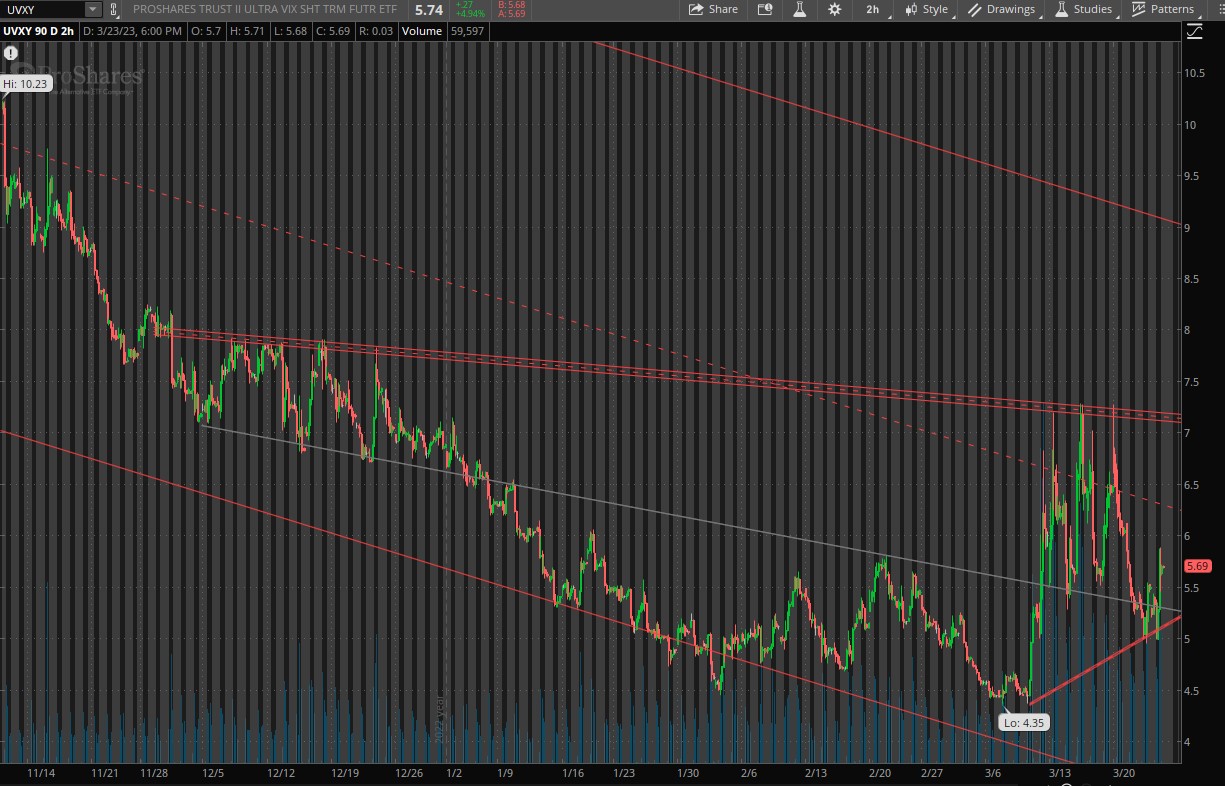Click the exclamation alert icon on chart
Screen dimensions: 1225x786
(11, 53)
